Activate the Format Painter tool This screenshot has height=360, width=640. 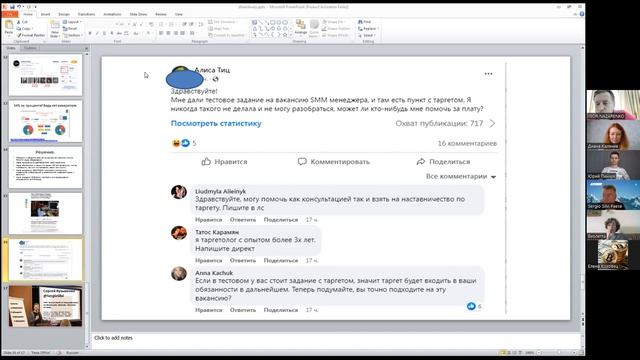[x=31, y=35]
